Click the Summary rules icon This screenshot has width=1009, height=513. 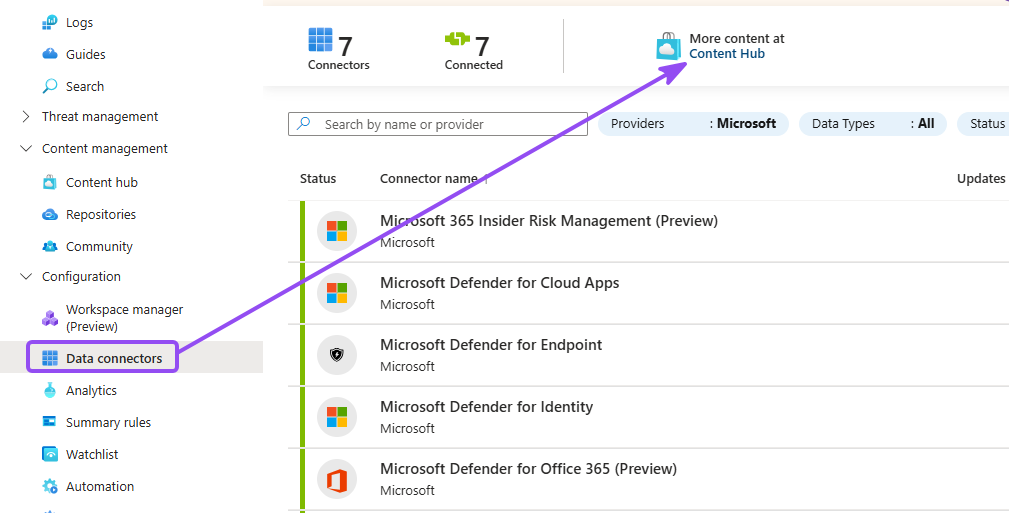tap(50, 422)
